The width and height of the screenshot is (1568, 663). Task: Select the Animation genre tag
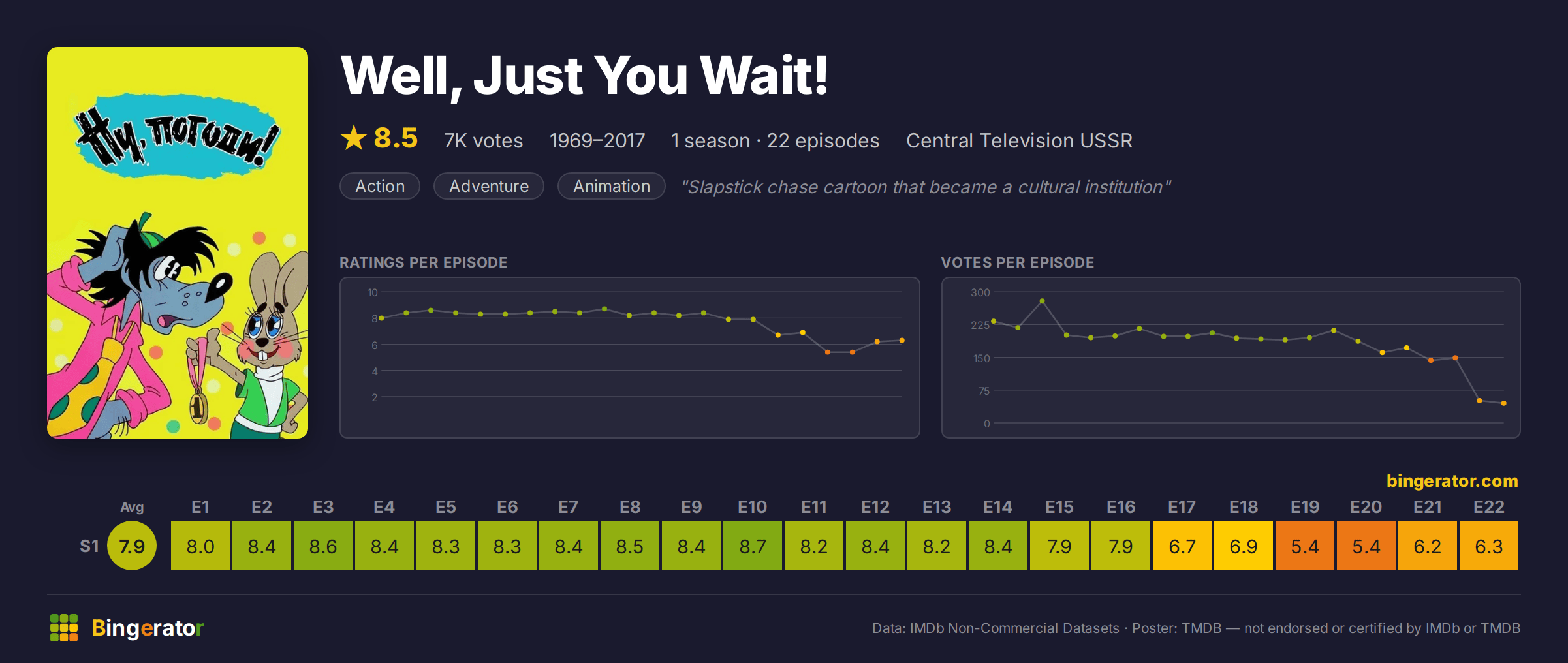612,186
